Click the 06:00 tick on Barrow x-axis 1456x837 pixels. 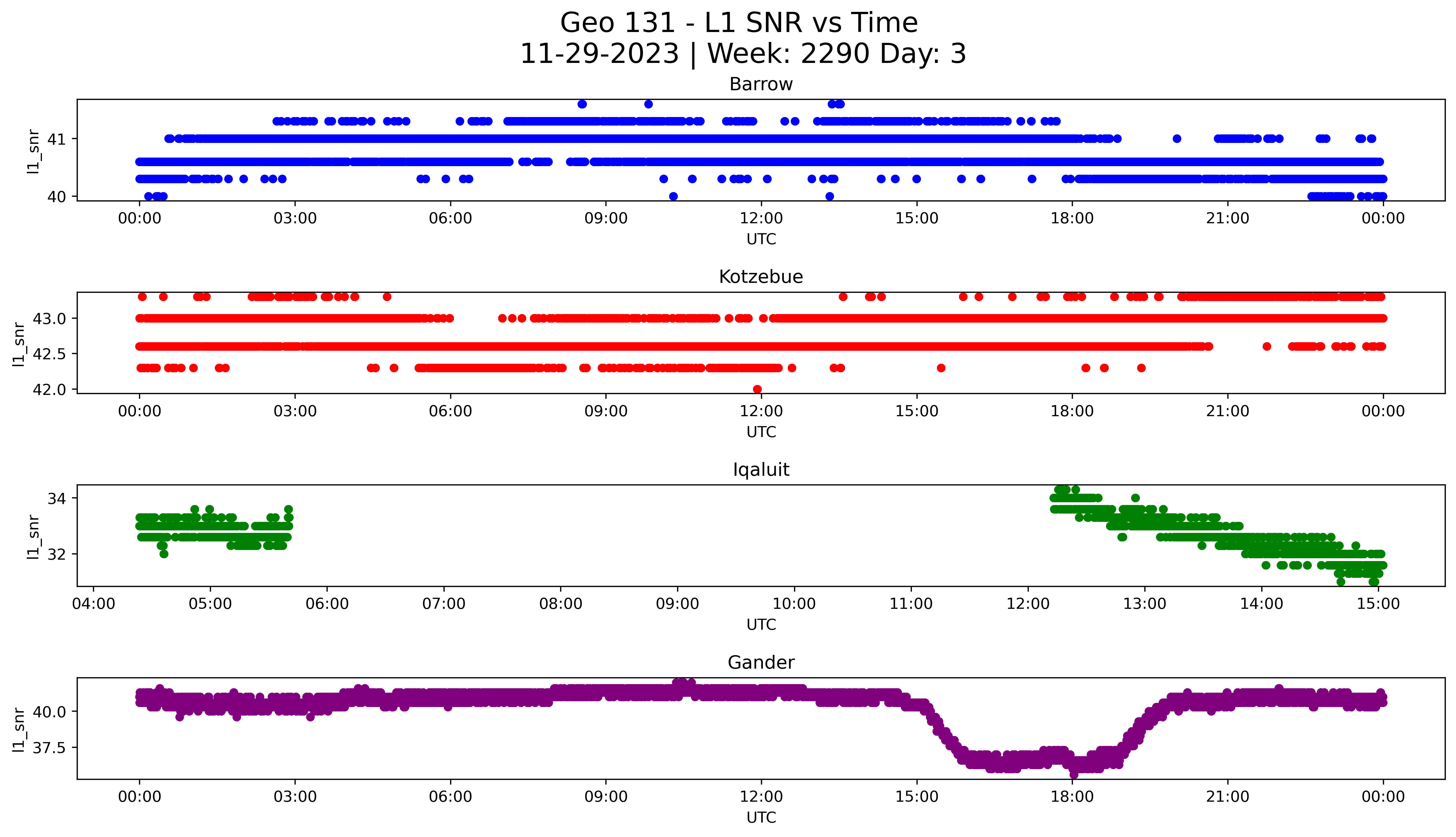pos(450,219)
